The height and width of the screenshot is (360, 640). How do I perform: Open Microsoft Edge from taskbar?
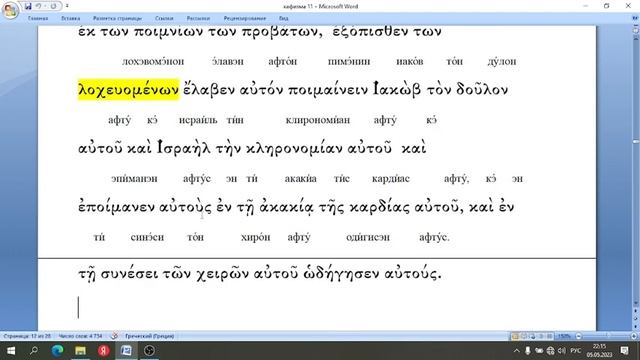[x=57, y=351]
